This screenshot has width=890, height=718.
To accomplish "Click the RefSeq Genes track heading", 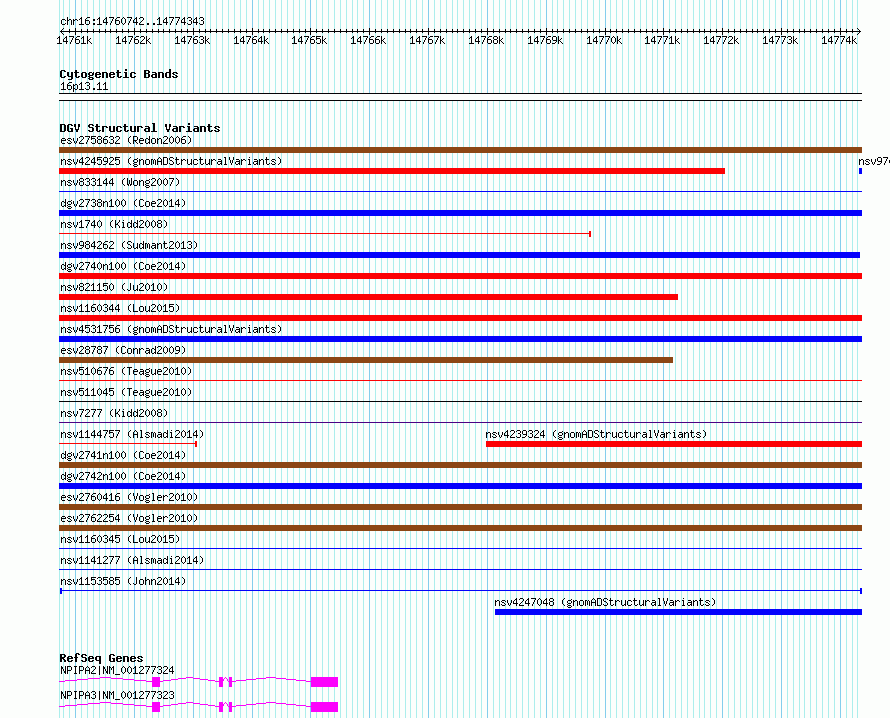I will [101, 658].
